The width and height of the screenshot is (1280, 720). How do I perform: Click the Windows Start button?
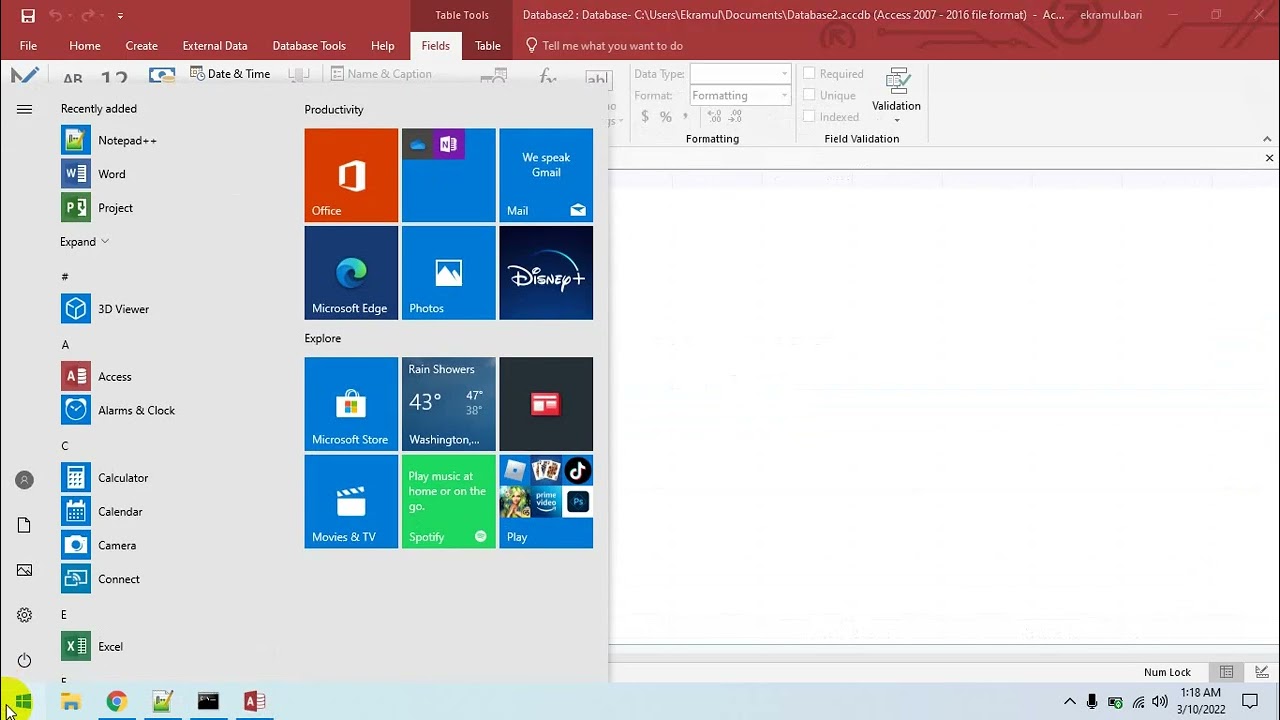click(22, 702)
